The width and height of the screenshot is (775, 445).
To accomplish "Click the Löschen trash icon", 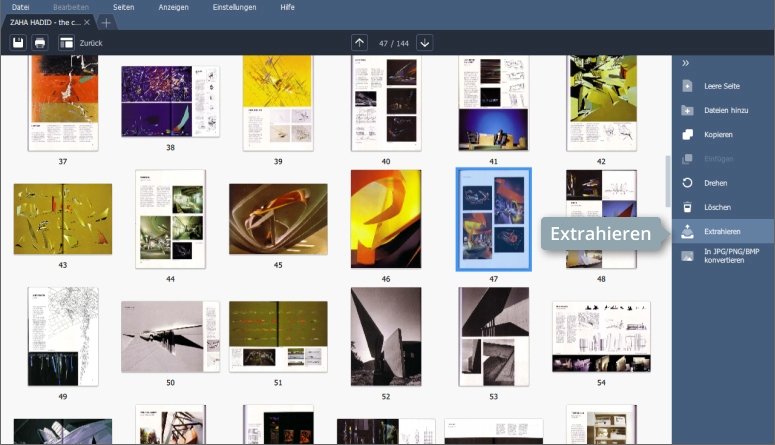I will pos(687,207).
